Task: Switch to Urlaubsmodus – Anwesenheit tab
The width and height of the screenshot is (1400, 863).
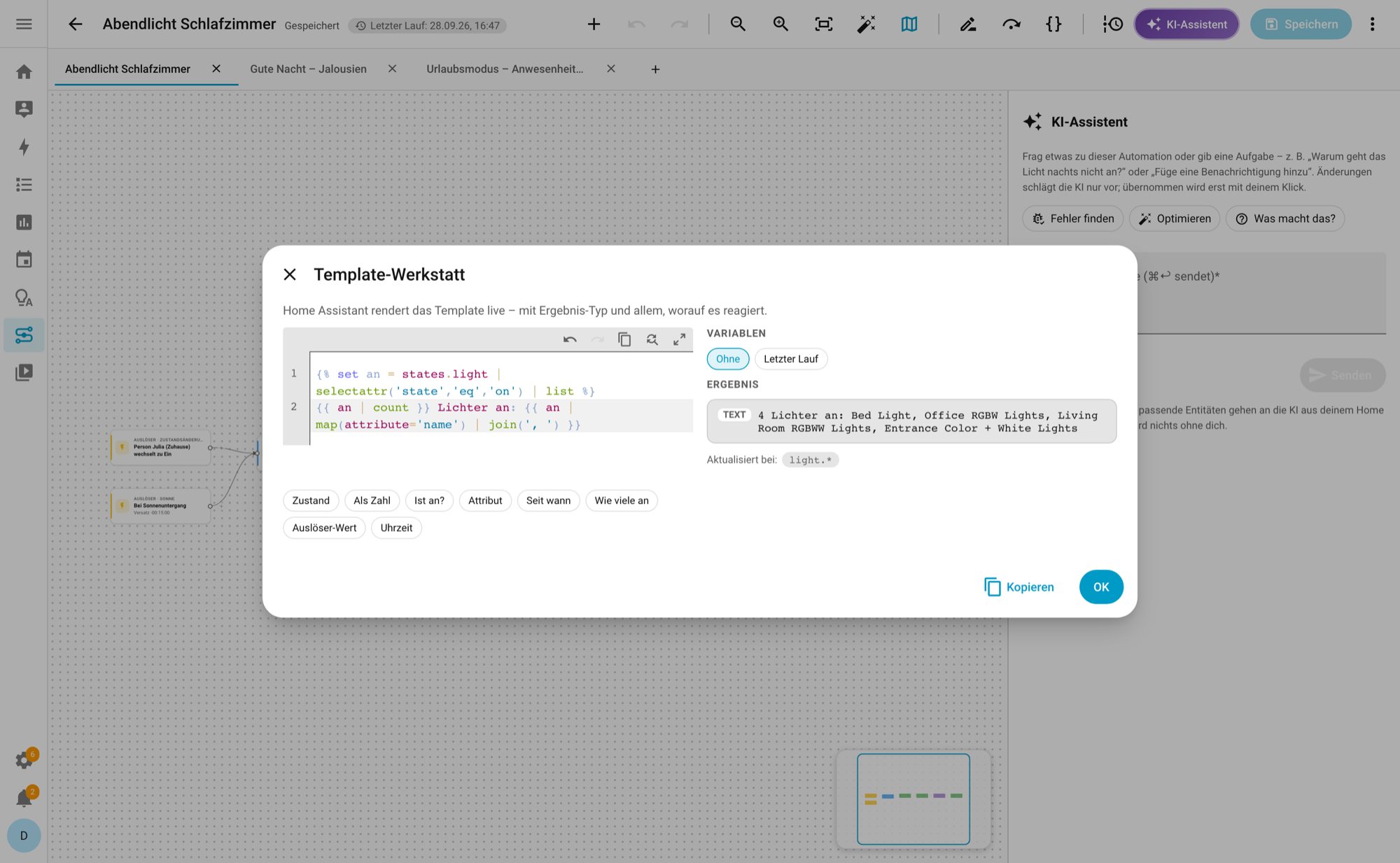Action: click(x=505, y=69)
